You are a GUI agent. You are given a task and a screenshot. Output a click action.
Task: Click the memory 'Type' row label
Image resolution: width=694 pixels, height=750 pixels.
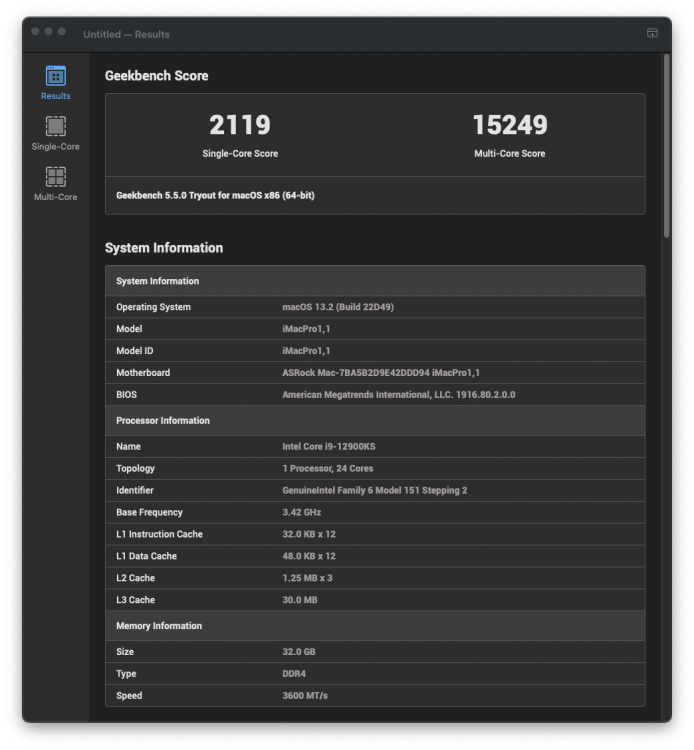[x=126, y=674]
